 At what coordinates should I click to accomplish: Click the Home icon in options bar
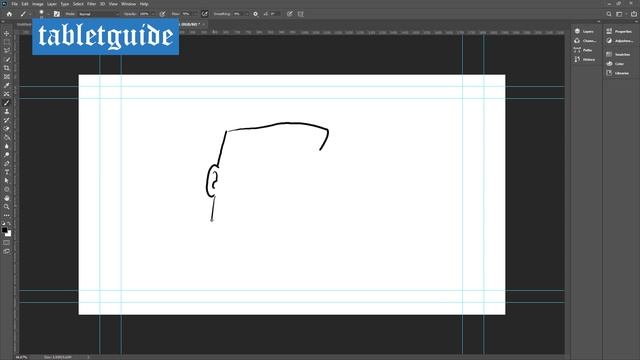tap(9, 14)
